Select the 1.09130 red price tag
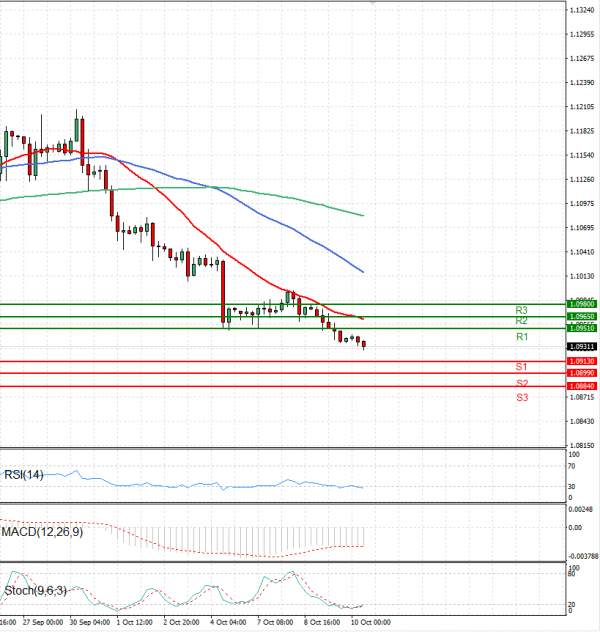Viewport: 600px width, 632px height. (x=582, y=361)
